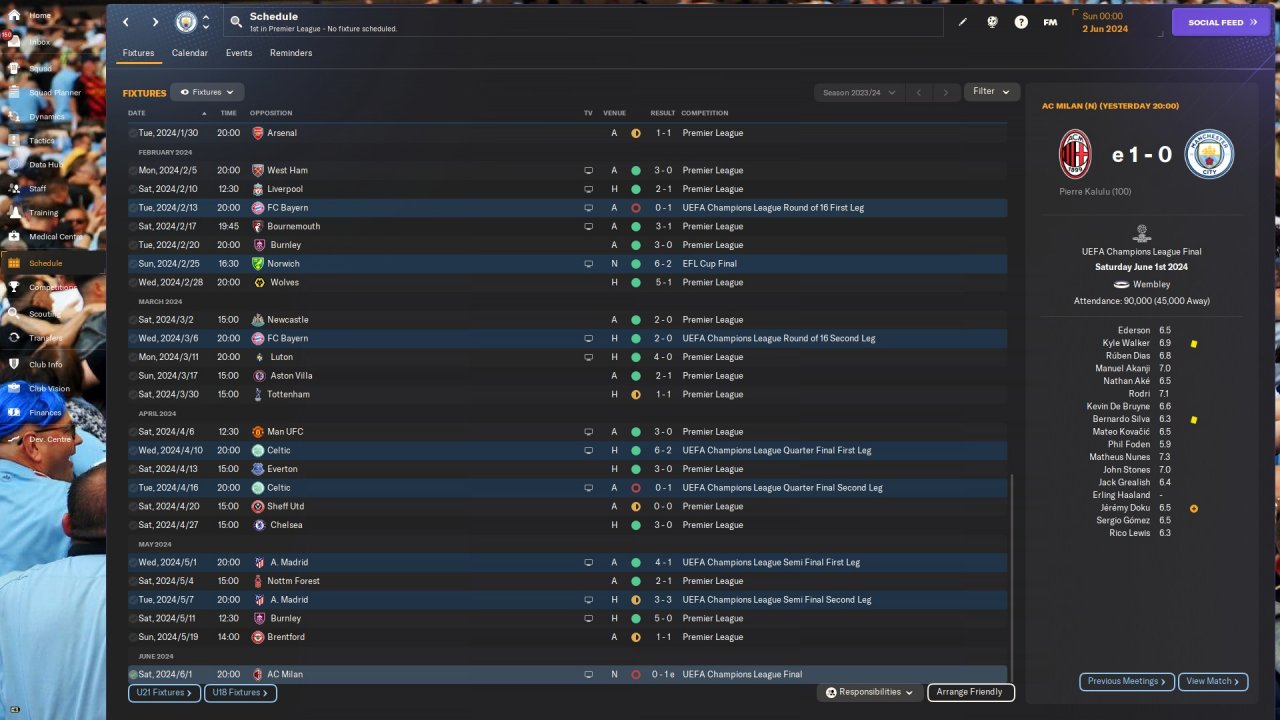Click the Social Feed button
This screenshot has height=720, width=1280.
point(1221,22)
